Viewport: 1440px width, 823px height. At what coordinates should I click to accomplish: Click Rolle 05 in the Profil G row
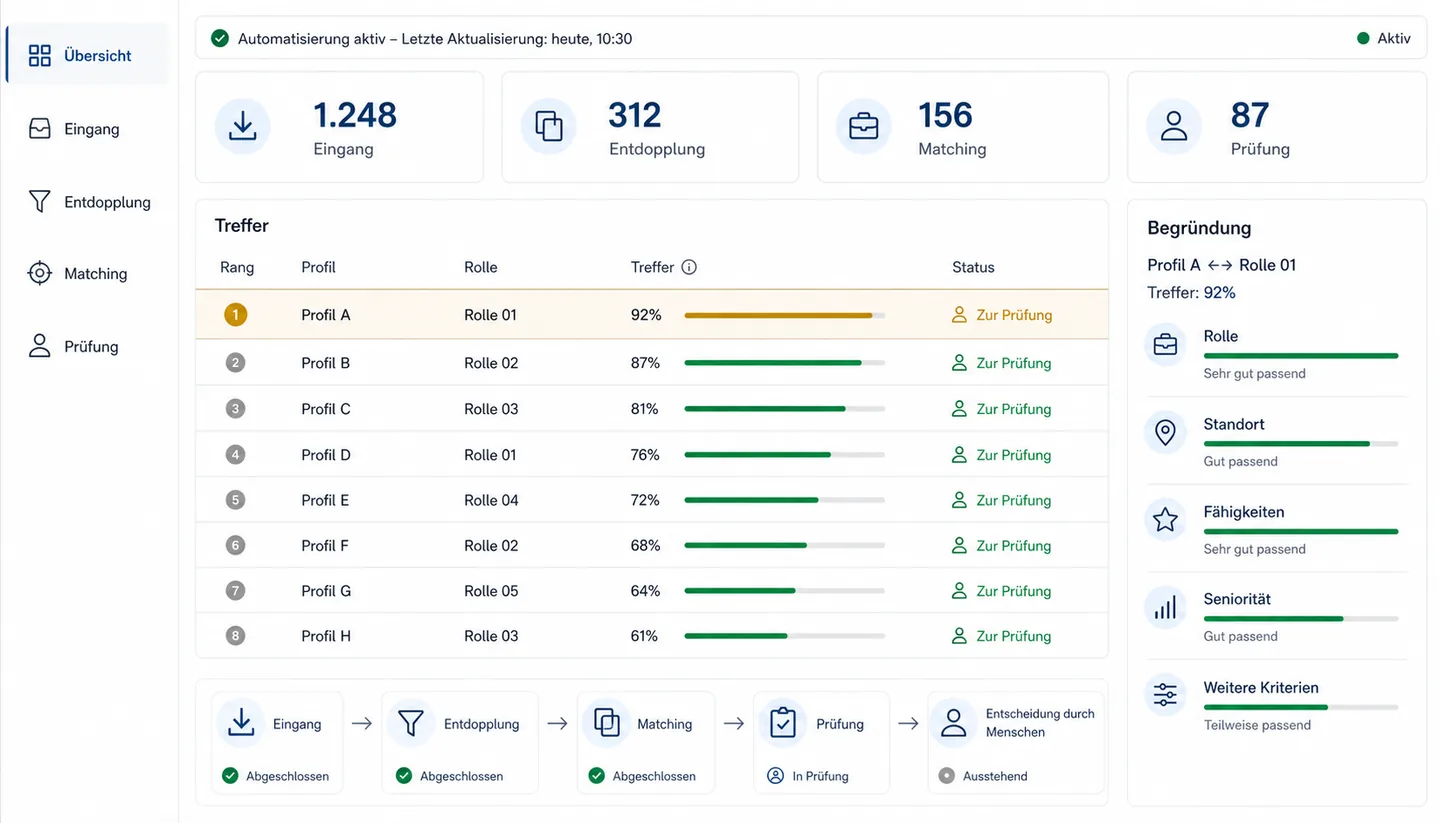click(x=491, y=591)
